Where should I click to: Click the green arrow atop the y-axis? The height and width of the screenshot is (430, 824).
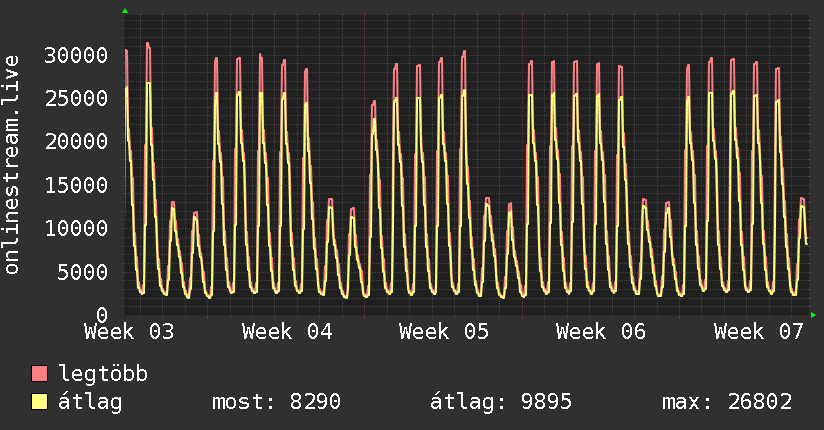coord(125,11)
